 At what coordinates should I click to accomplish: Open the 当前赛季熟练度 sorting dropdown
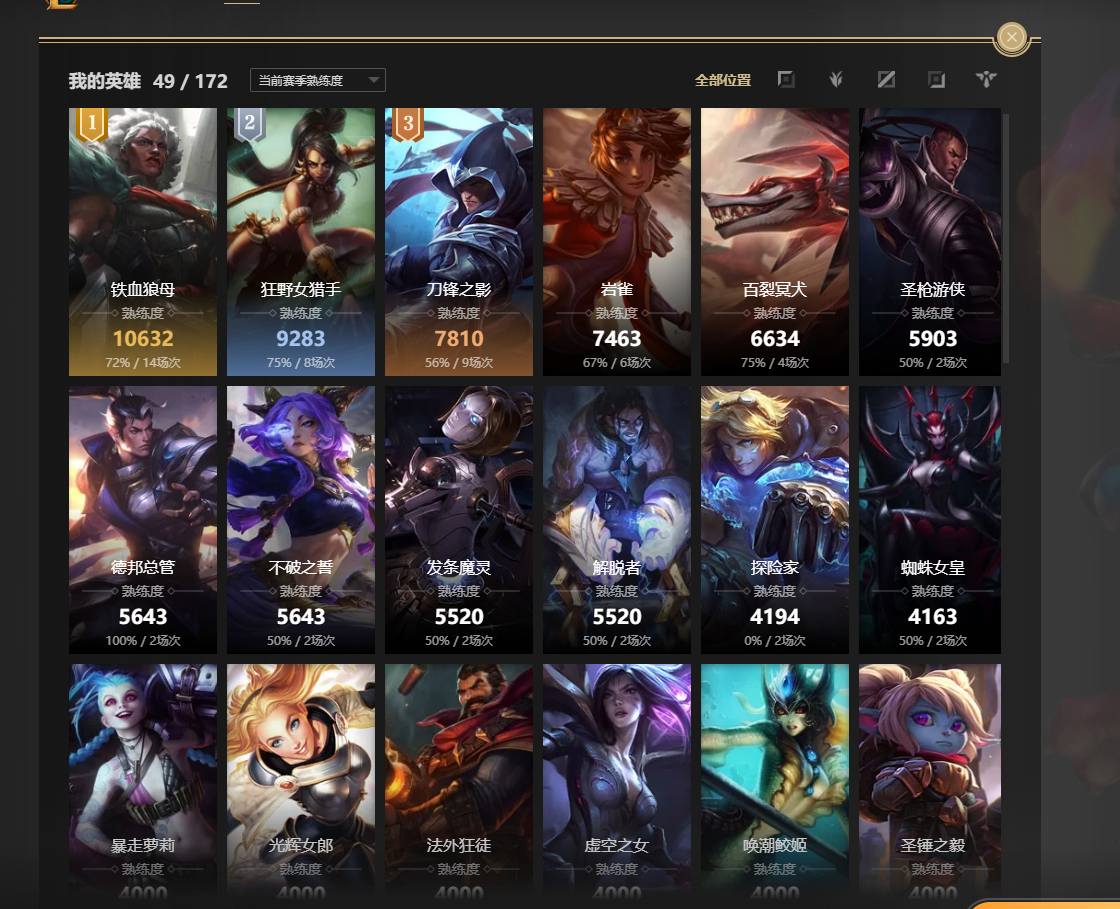(x=318, y=80)
